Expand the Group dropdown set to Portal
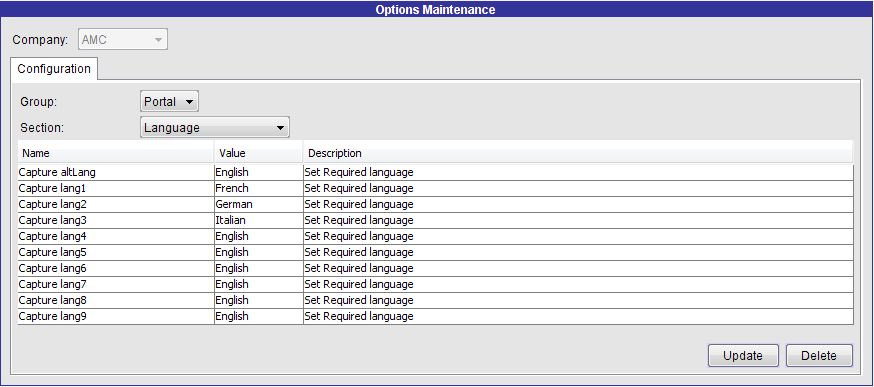Image resolution: width=874 pixels, height=387 pixels. pyautogui.click(x=169, y=102)
